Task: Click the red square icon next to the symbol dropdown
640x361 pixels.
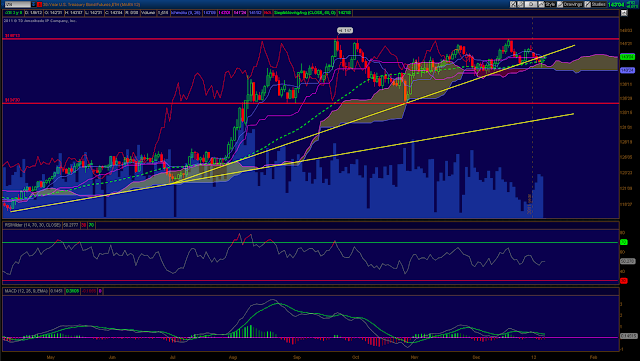Action: 39,4
